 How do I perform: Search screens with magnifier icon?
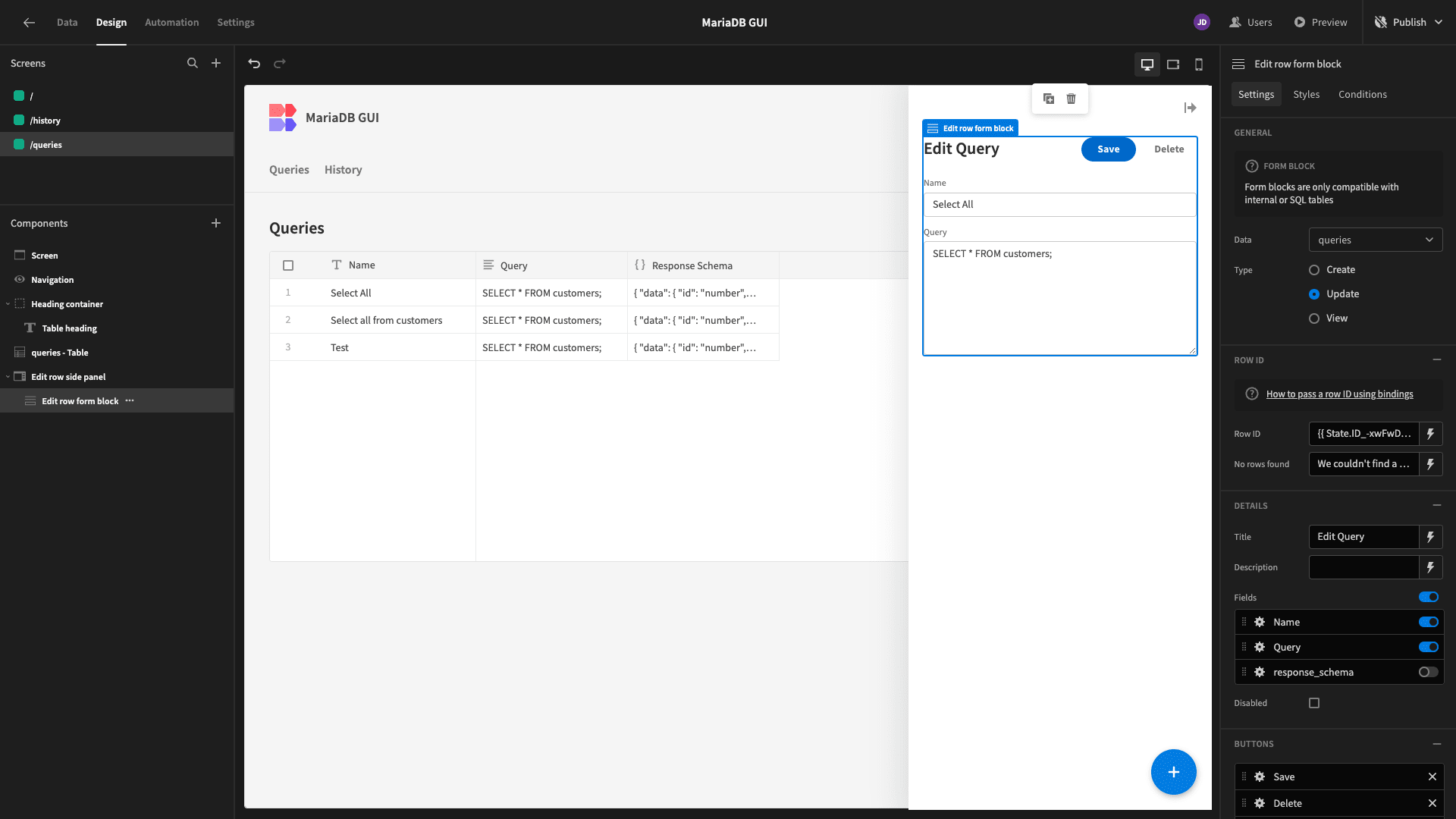(x=193, y=63)
